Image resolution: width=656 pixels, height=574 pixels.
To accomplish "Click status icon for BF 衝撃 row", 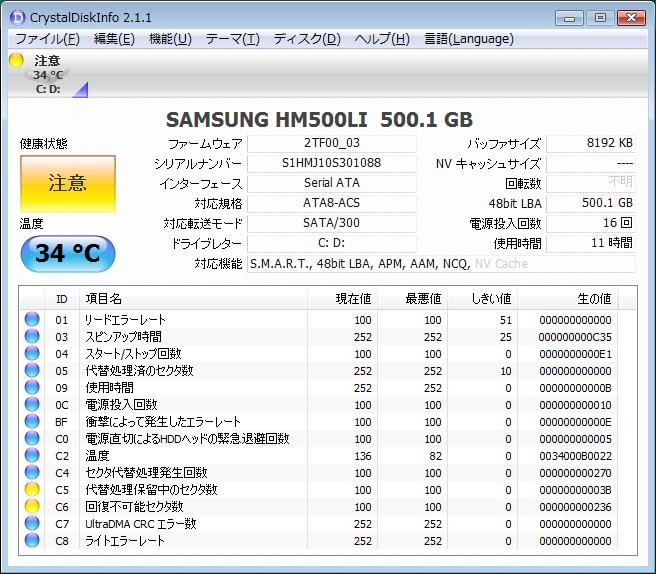I will click(x=32, y=422).
